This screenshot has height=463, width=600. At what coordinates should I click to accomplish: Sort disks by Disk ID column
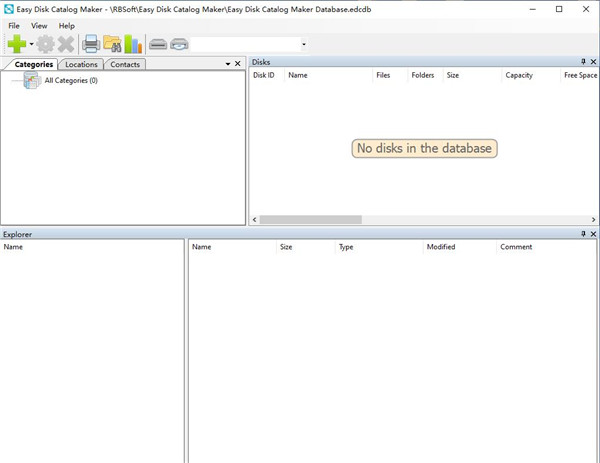coord(266,75)
